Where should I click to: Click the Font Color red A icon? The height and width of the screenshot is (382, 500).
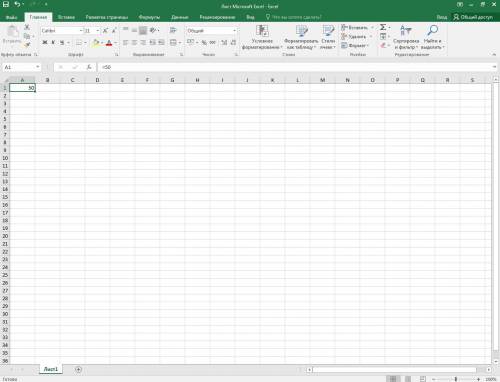[109, 43]
